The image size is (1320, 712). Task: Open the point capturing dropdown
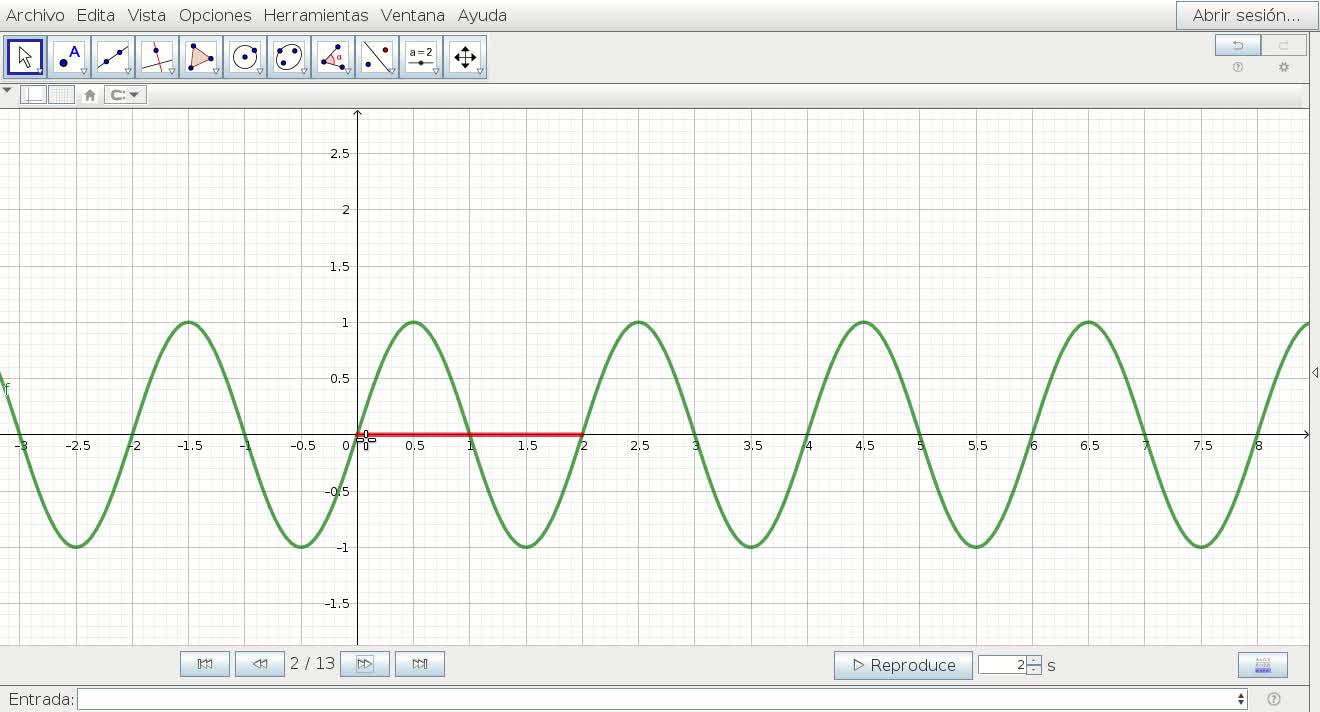(126, 95)
